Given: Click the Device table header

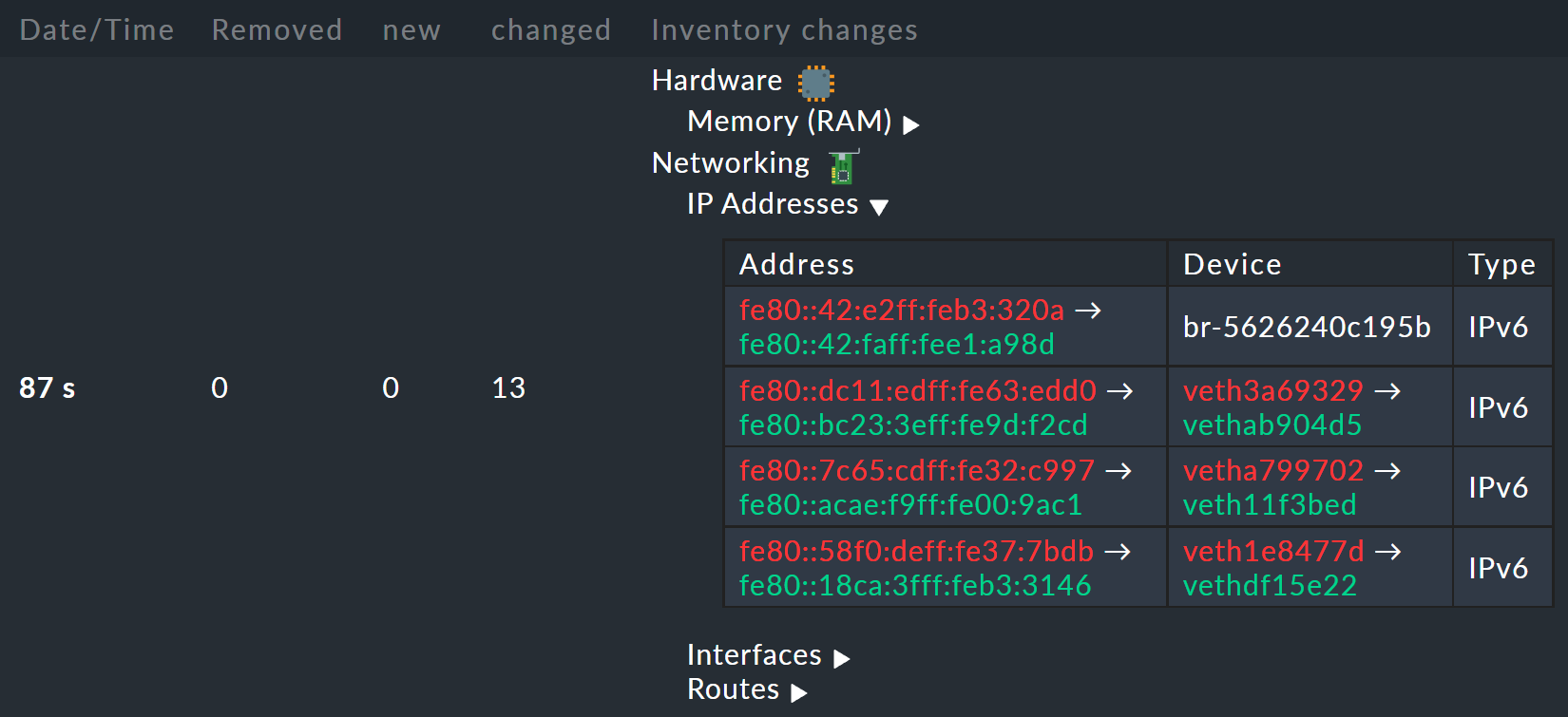Looking at the screenshot, I should [x=1232, y=264].
